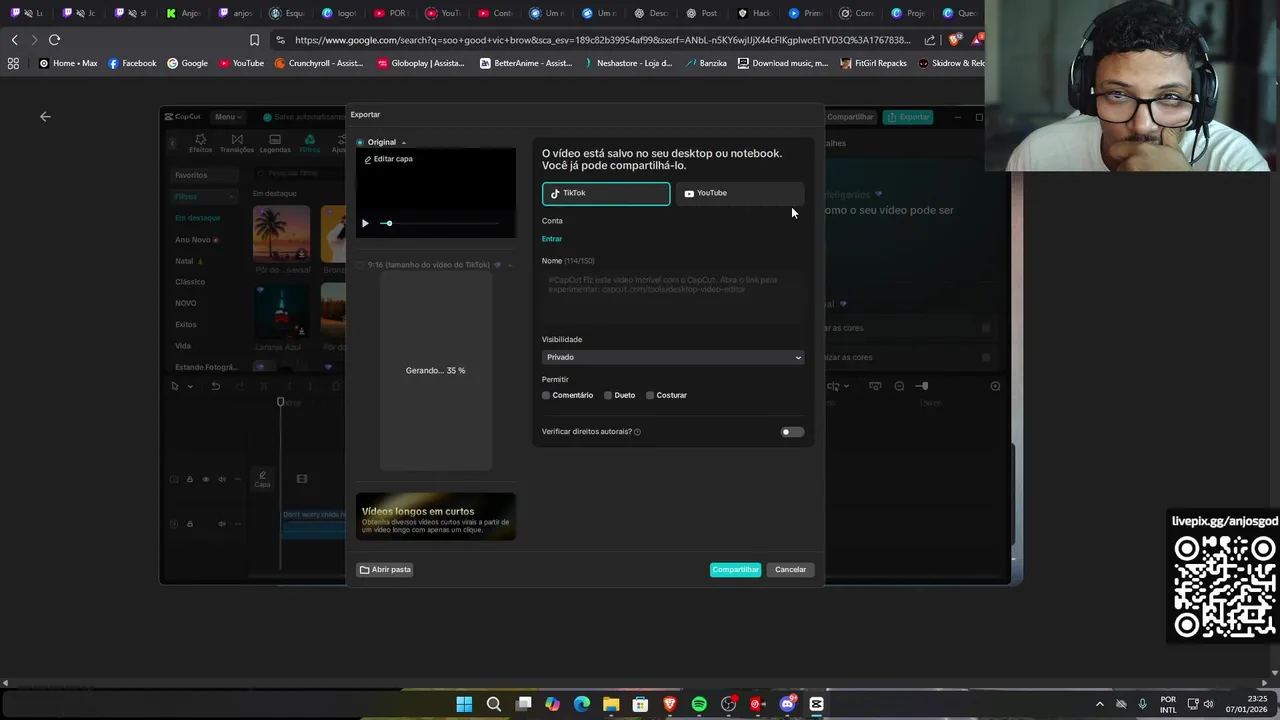
Task: Click the POR INTL language indicator
Action: pos(1168,704)
